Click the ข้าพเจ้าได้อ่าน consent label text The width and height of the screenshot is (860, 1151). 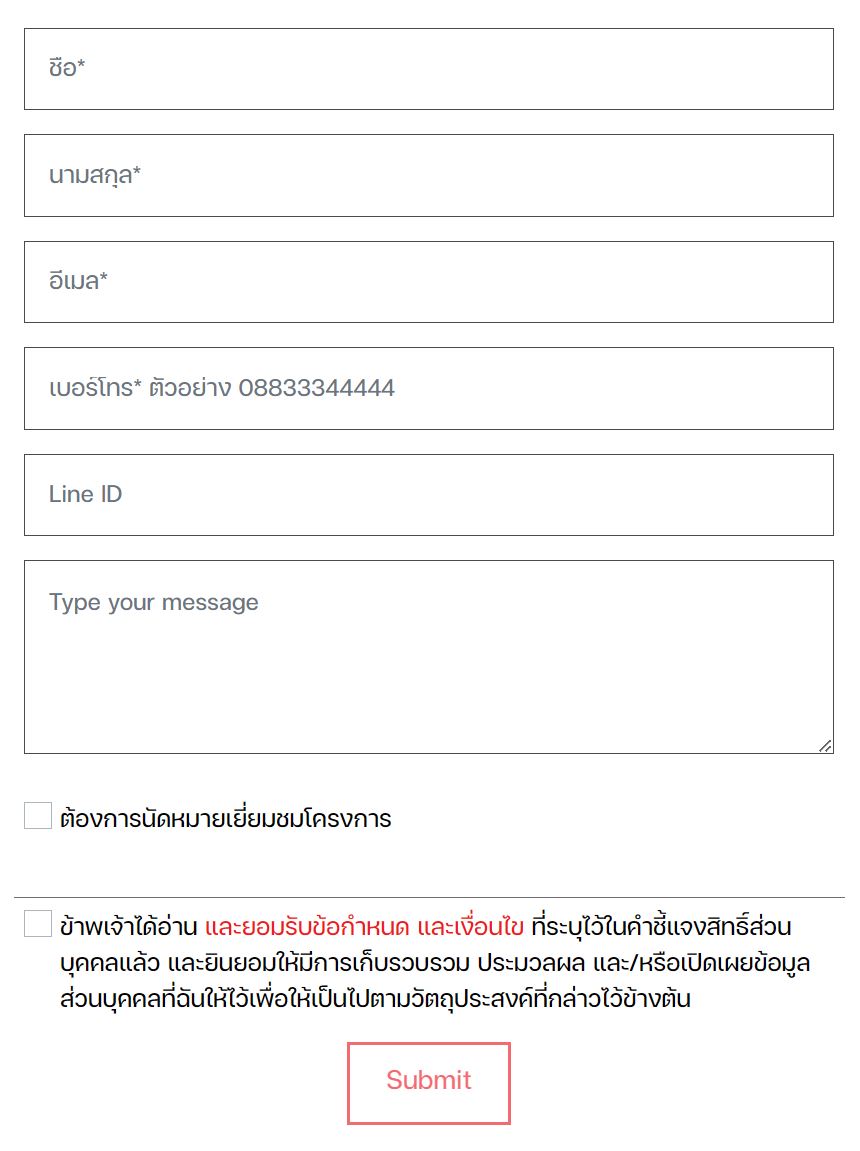128,927
